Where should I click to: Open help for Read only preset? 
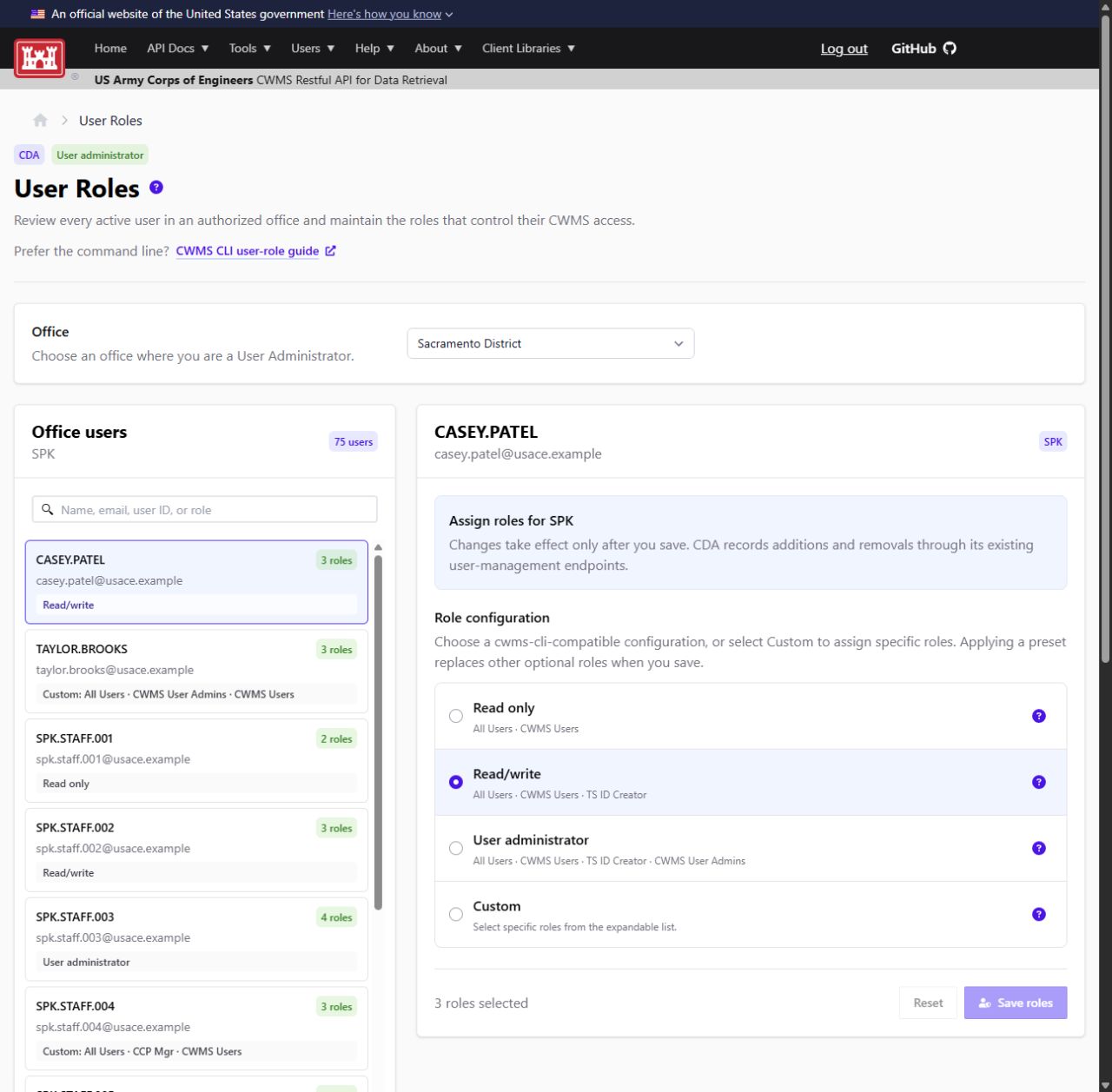tap(1038, 716)
